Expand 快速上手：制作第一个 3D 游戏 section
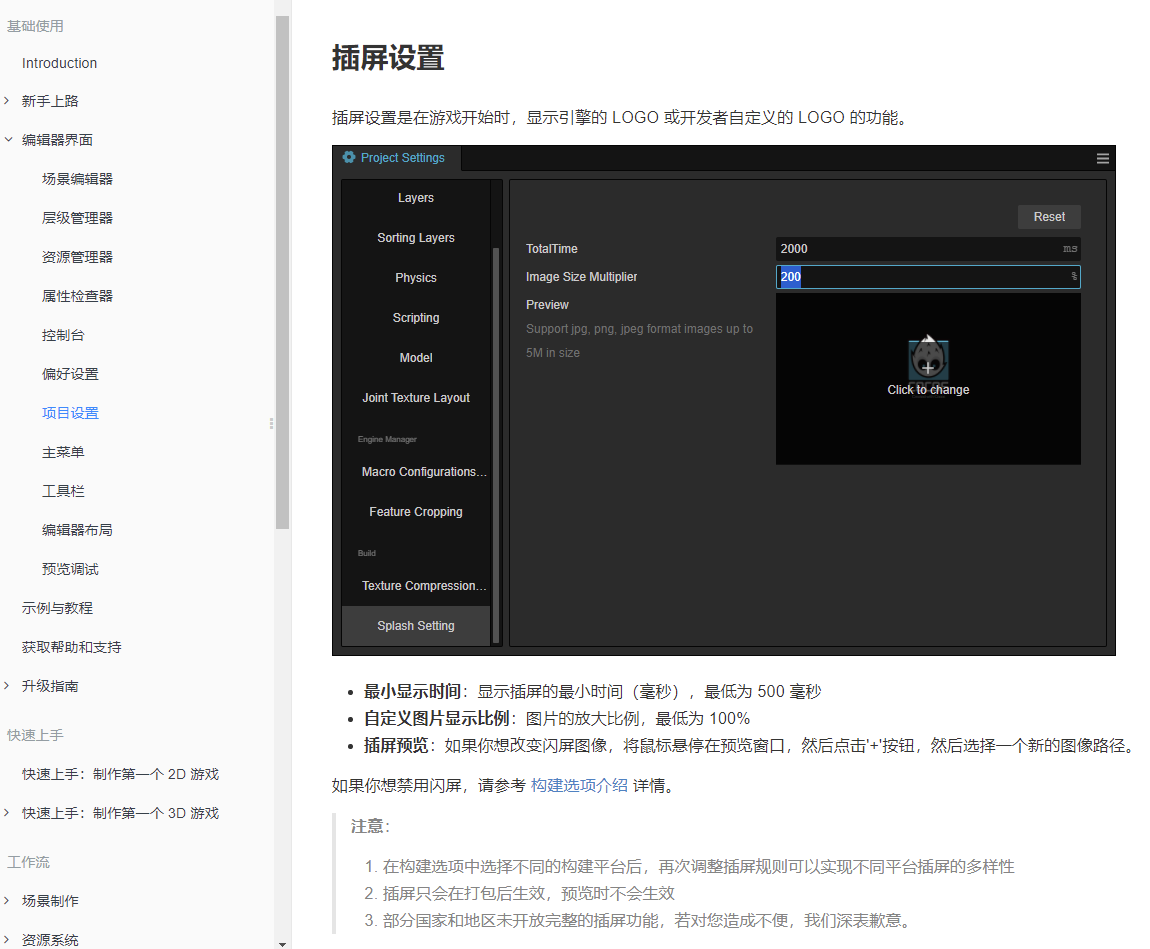The height and width of the screenshot is (949, 1150). (x=7, y=813)
